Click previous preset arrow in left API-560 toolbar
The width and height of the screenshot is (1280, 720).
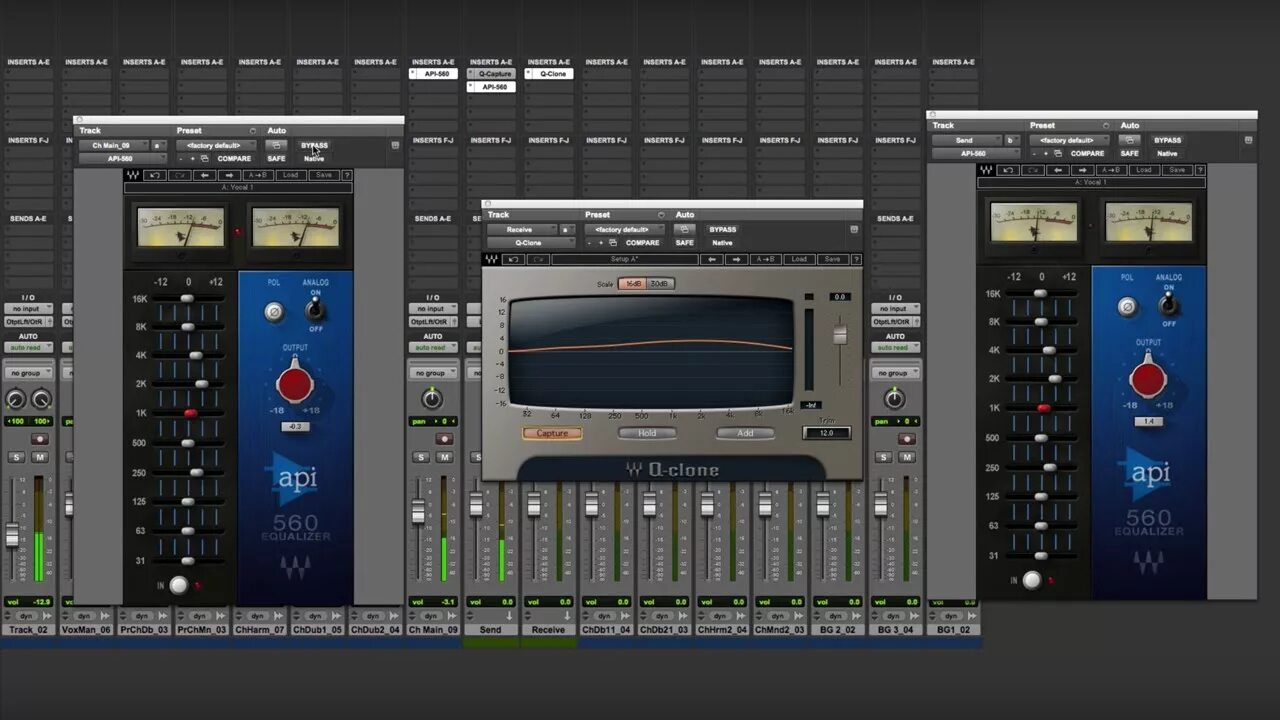click(206, 175)
